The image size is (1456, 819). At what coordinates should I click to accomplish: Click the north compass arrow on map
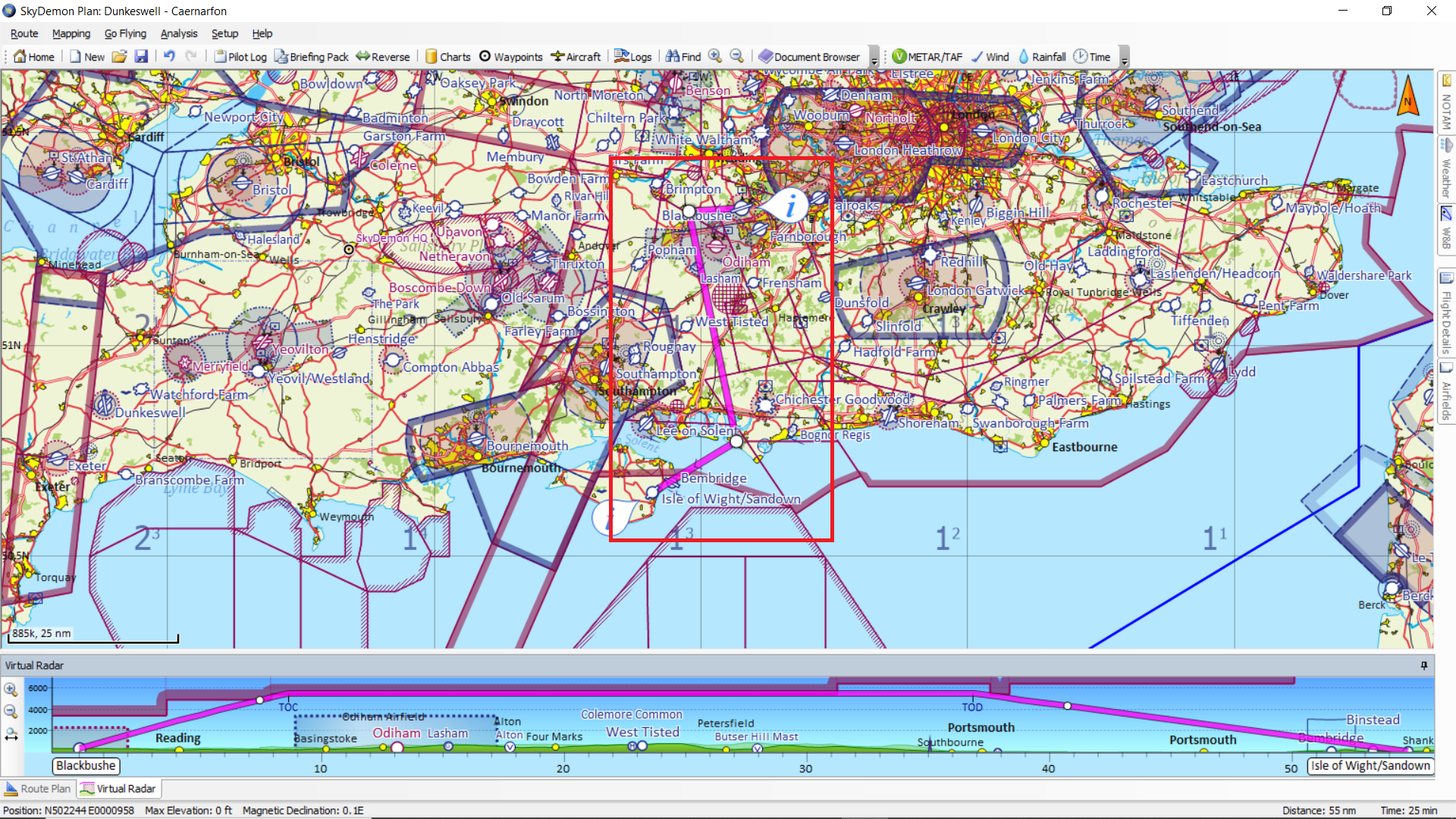1407,96
